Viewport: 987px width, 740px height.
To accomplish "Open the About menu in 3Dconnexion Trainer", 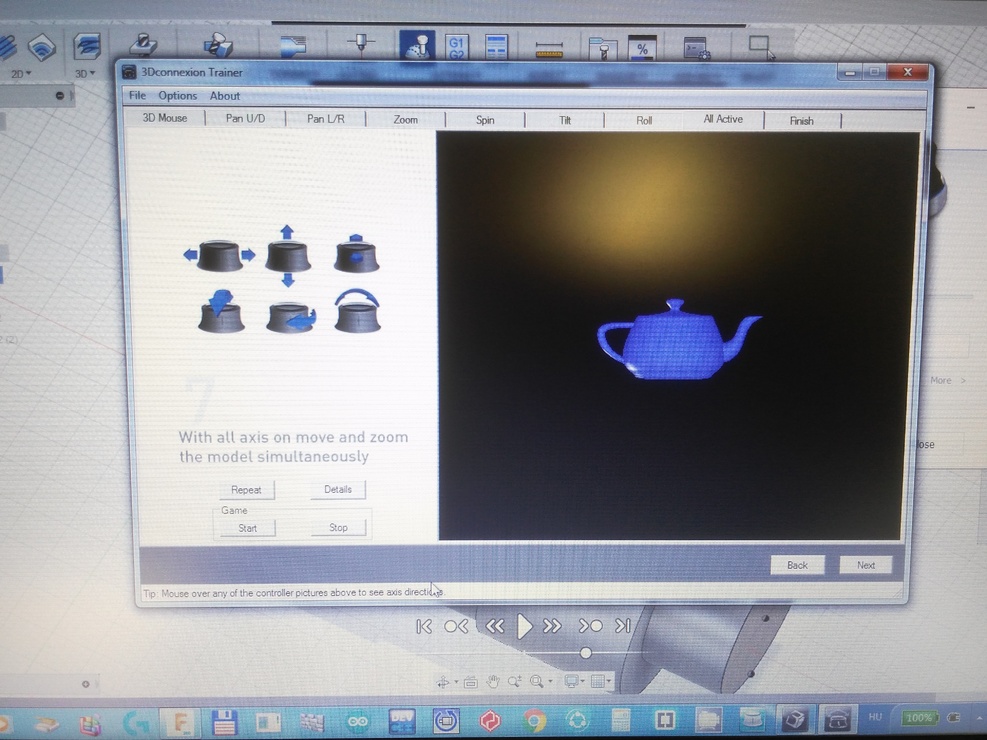I will [x=225, y=96].
